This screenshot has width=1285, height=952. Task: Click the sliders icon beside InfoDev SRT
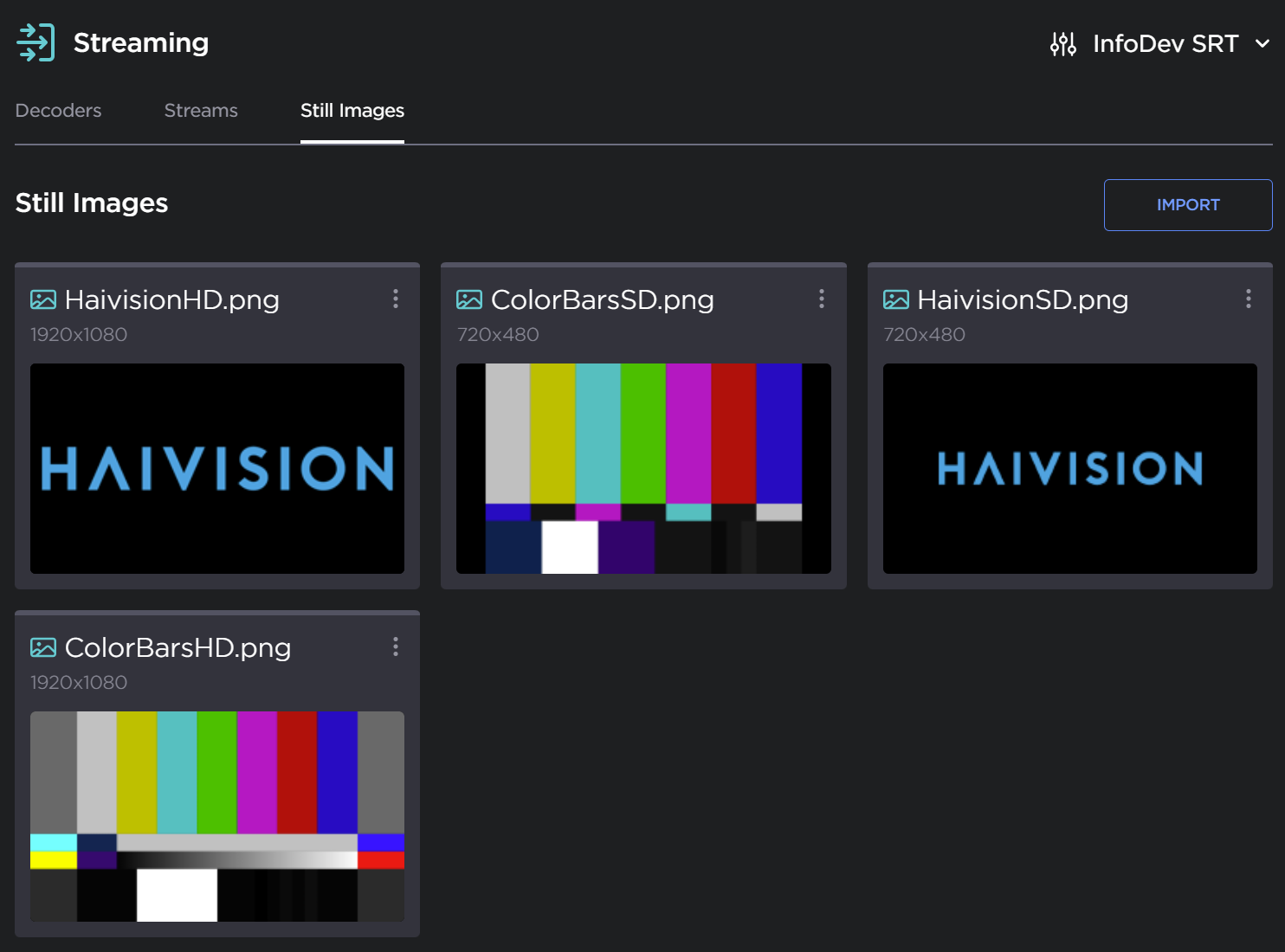click(1062, 43)
